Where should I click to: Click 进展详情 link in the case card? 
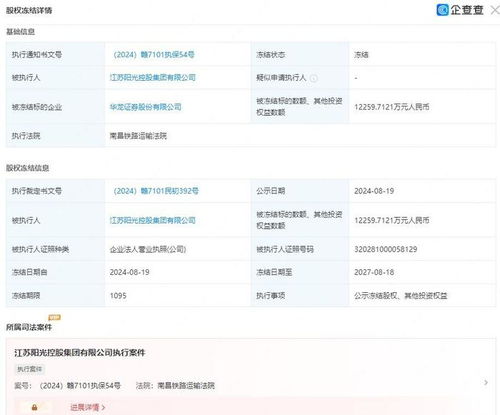(88, 407)
